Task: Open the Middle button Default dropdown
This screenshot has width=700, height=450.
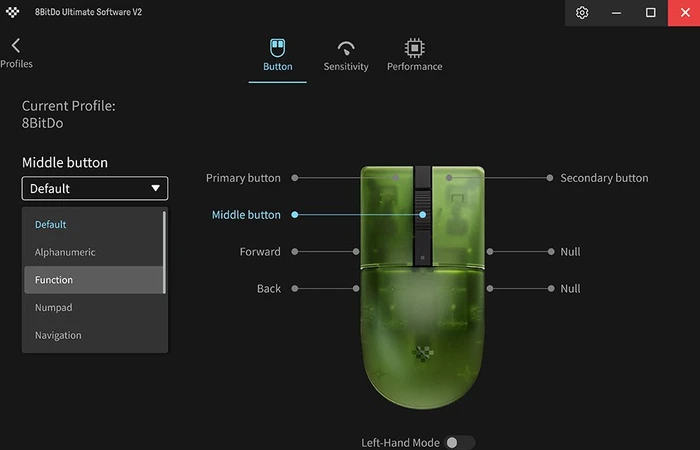Action: tap(95, 188)
